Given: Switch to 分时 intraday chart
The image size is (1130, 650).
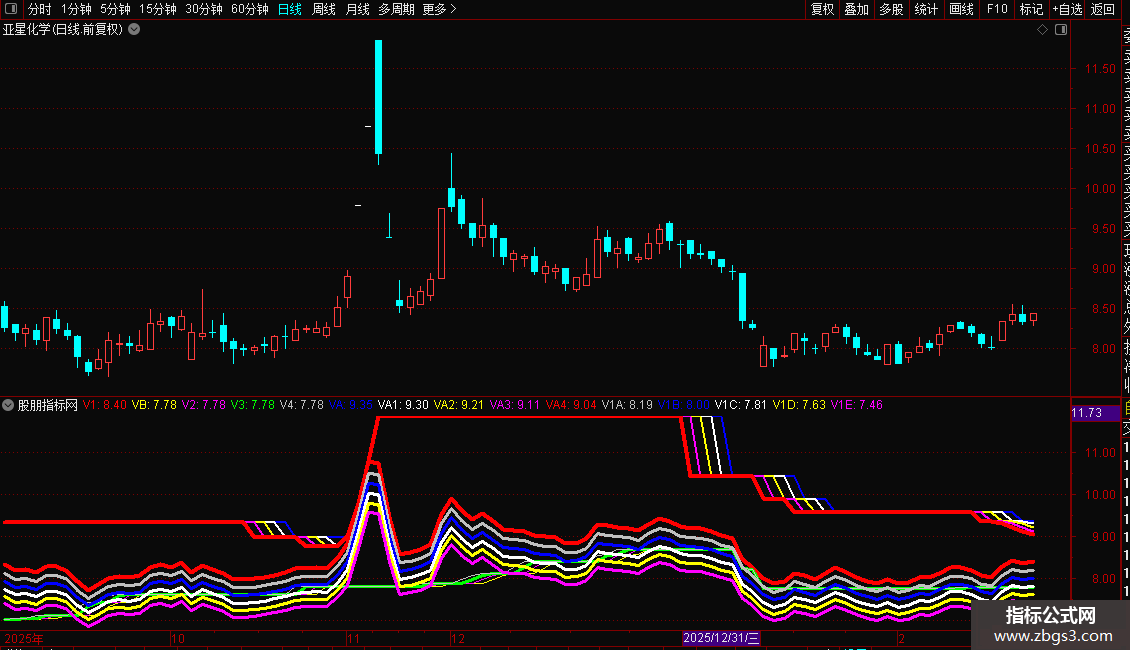Looking at the screenshot, I should (x=40, y=9).
